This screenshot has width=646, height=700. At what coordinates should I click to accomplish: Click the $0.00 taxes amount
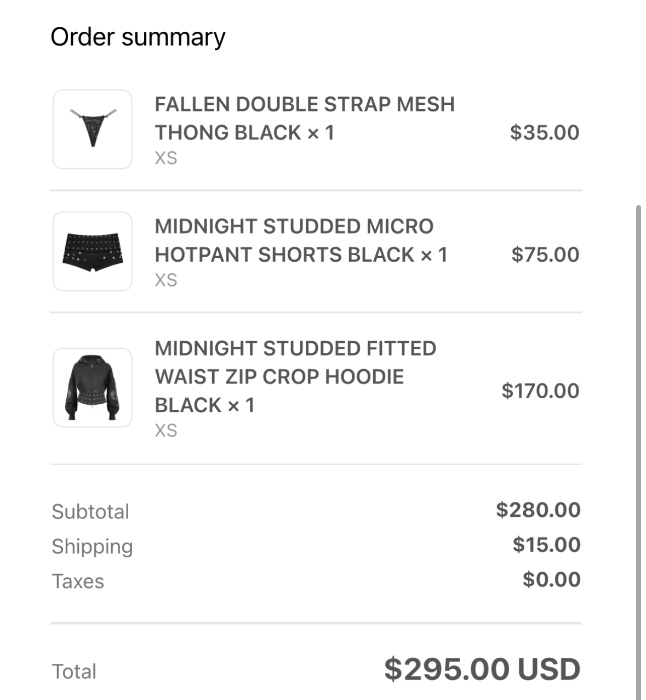point(551,580)
